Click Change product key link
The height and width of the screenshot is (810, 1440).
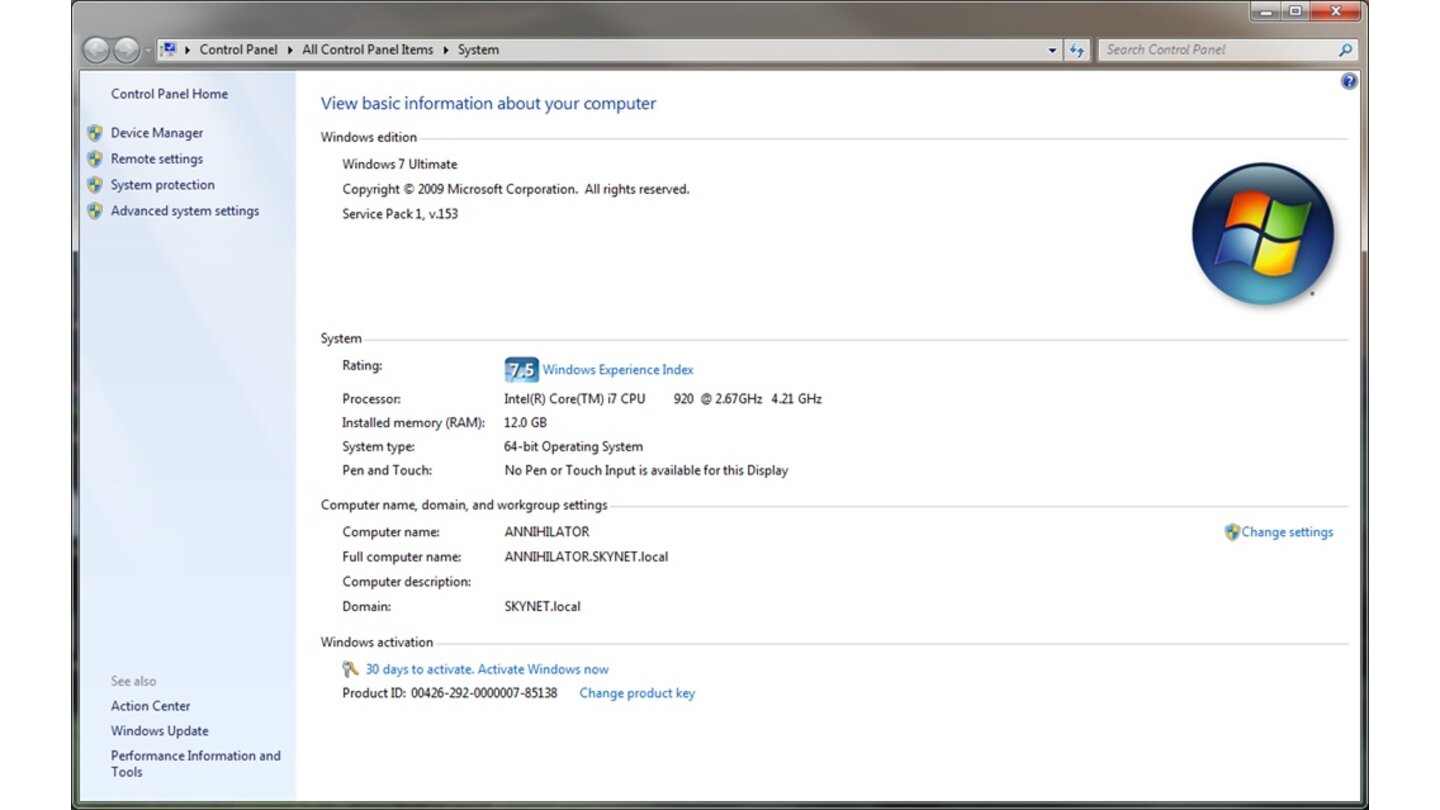point(637,693)
